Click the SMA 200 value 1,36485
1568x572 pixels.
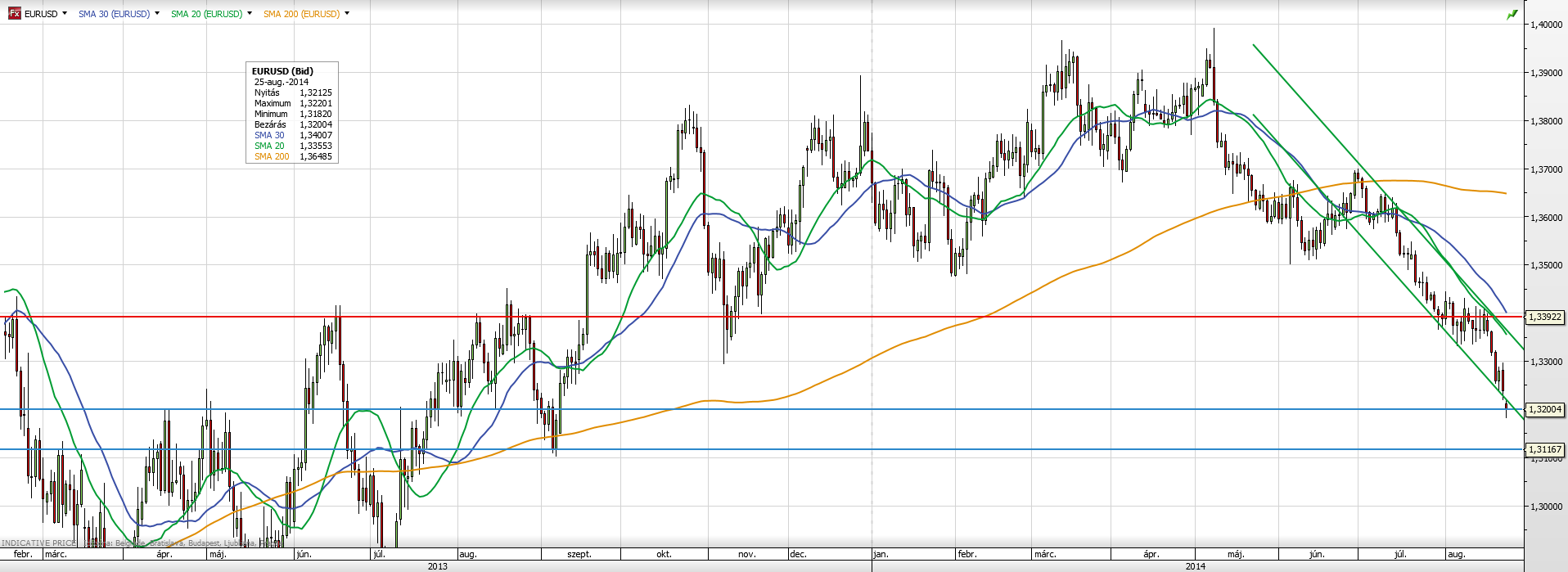pos(316,156)
